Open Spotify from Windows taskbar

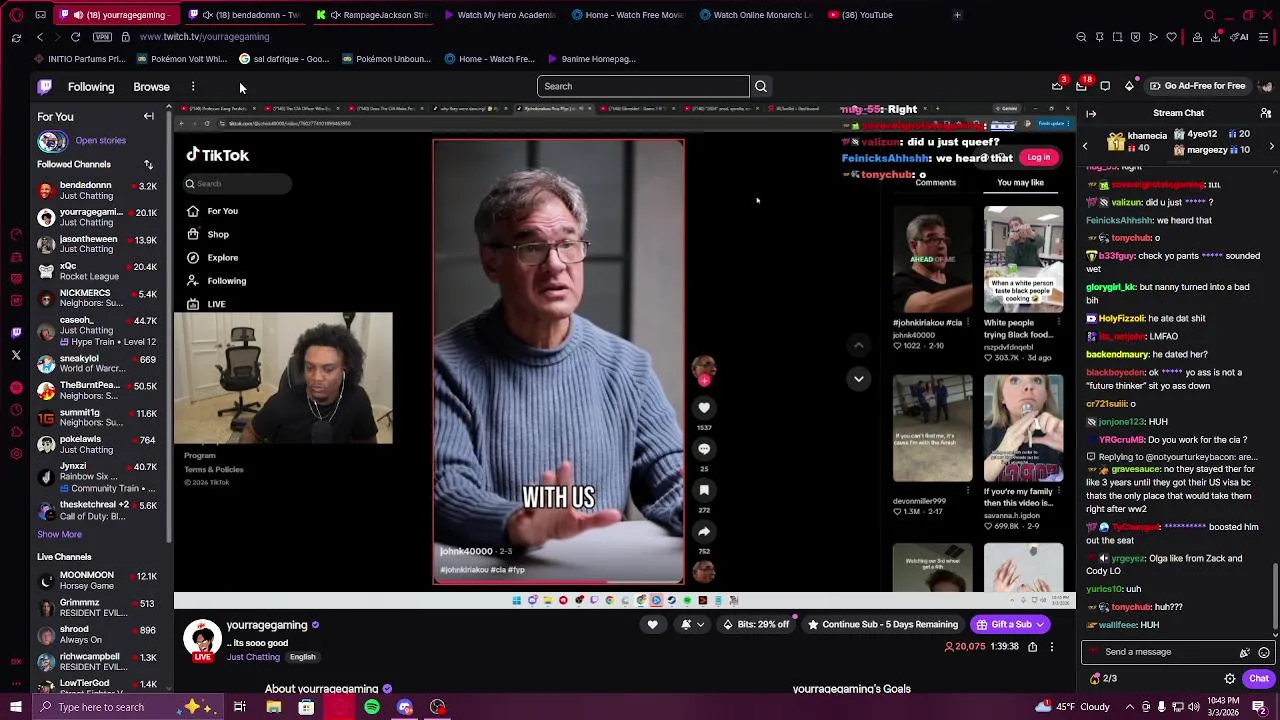pos(372,707)
